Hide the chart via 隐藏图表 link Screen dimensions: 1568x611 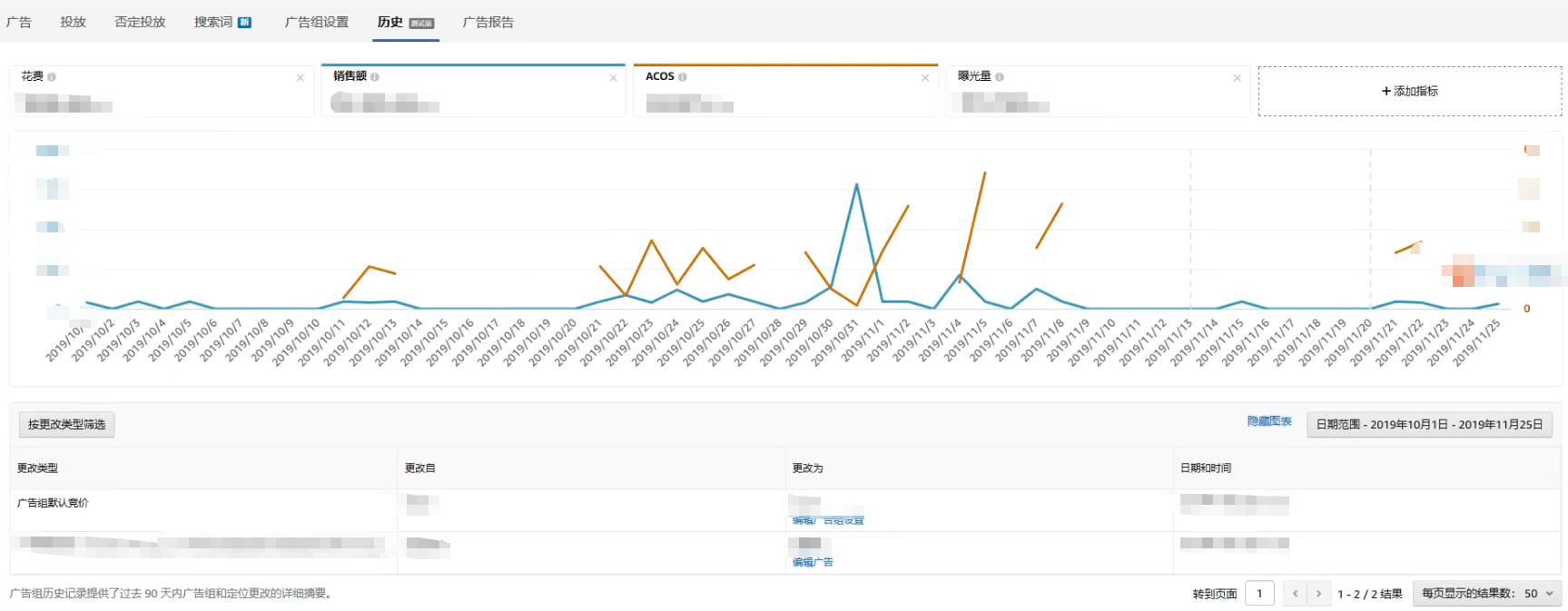pos(1268,421)
